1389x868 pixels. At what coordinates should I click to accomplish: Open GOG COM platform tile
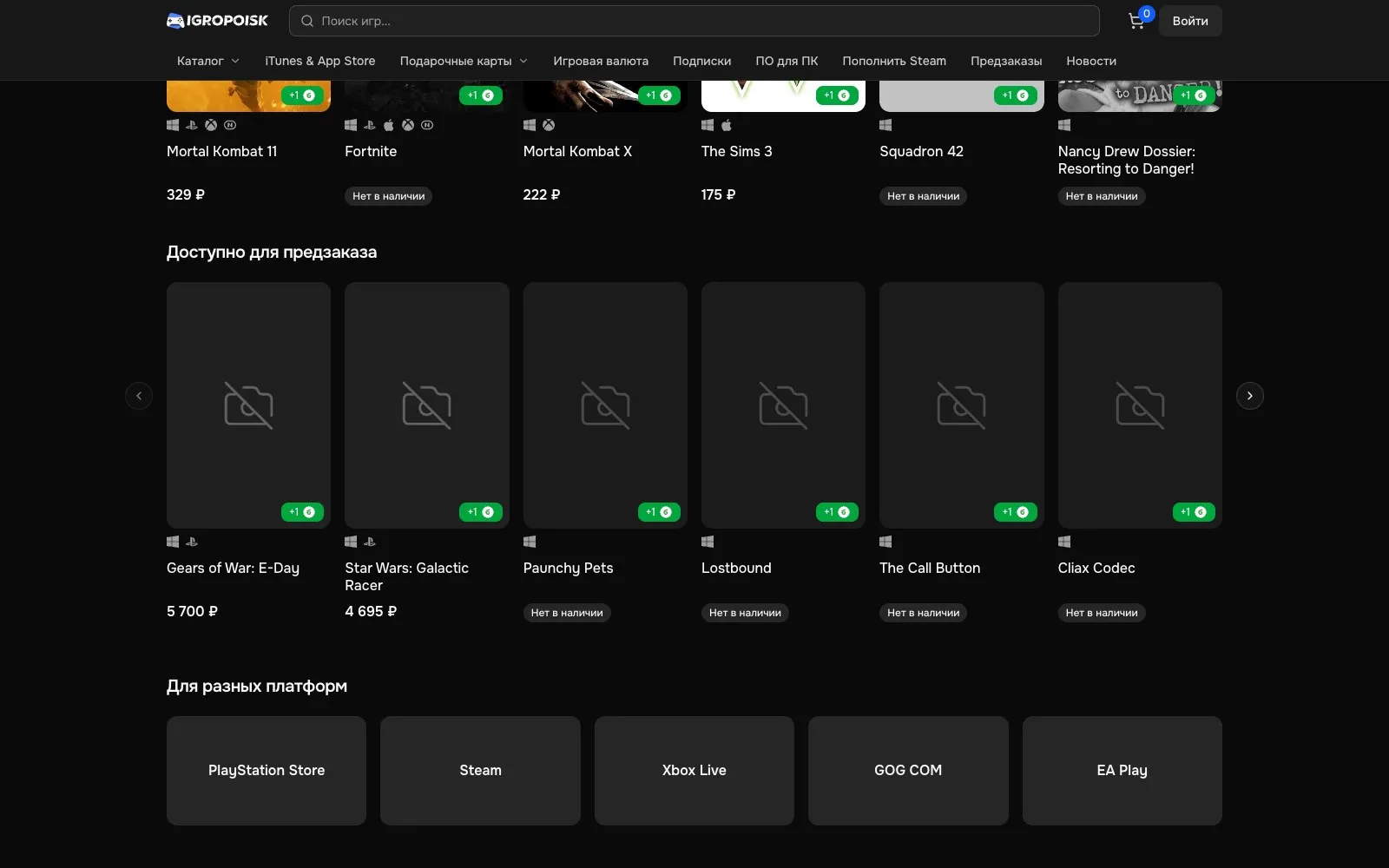click(908, 771)
